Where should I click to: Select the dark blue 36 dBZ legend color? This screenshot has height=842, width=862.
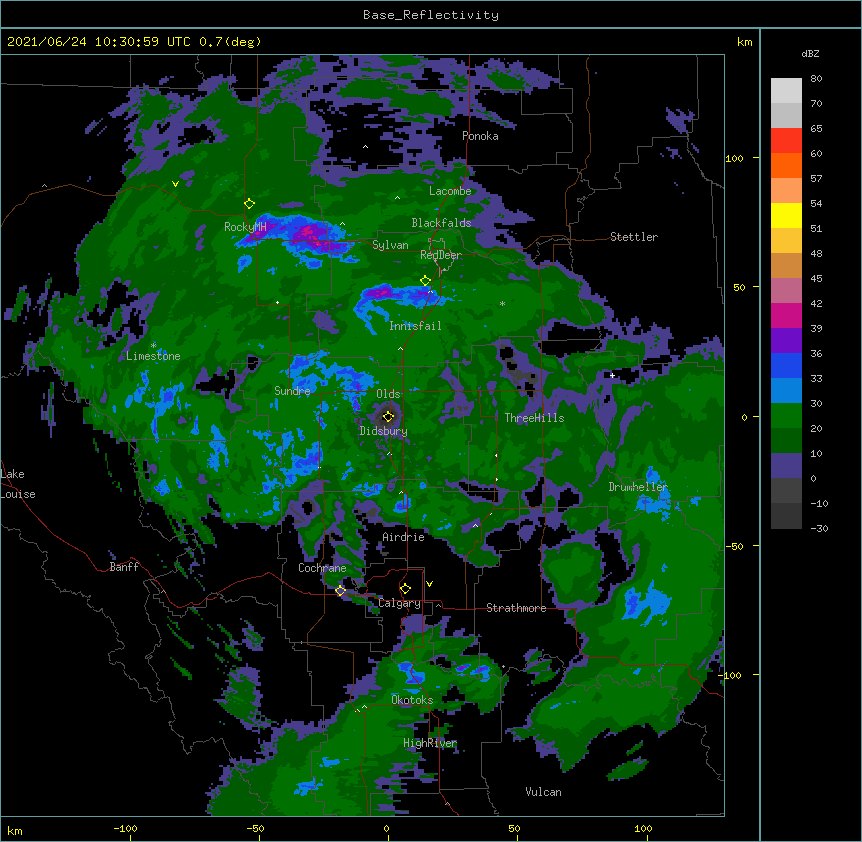pyautogui.click(x=786, y=365)
